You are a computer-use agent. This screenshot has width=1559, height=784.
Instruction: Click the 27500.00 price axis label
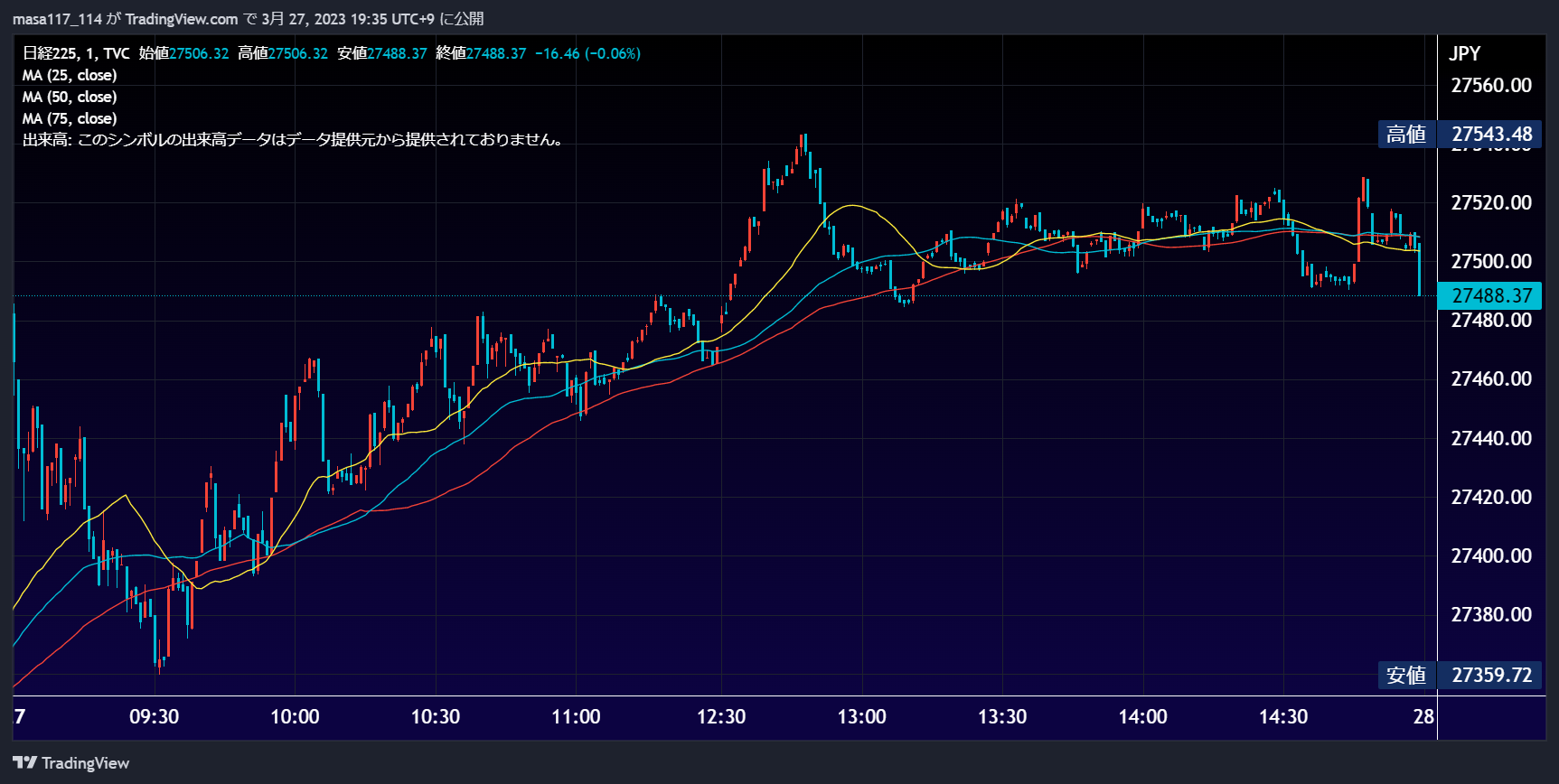click(x=1491, y=261)
